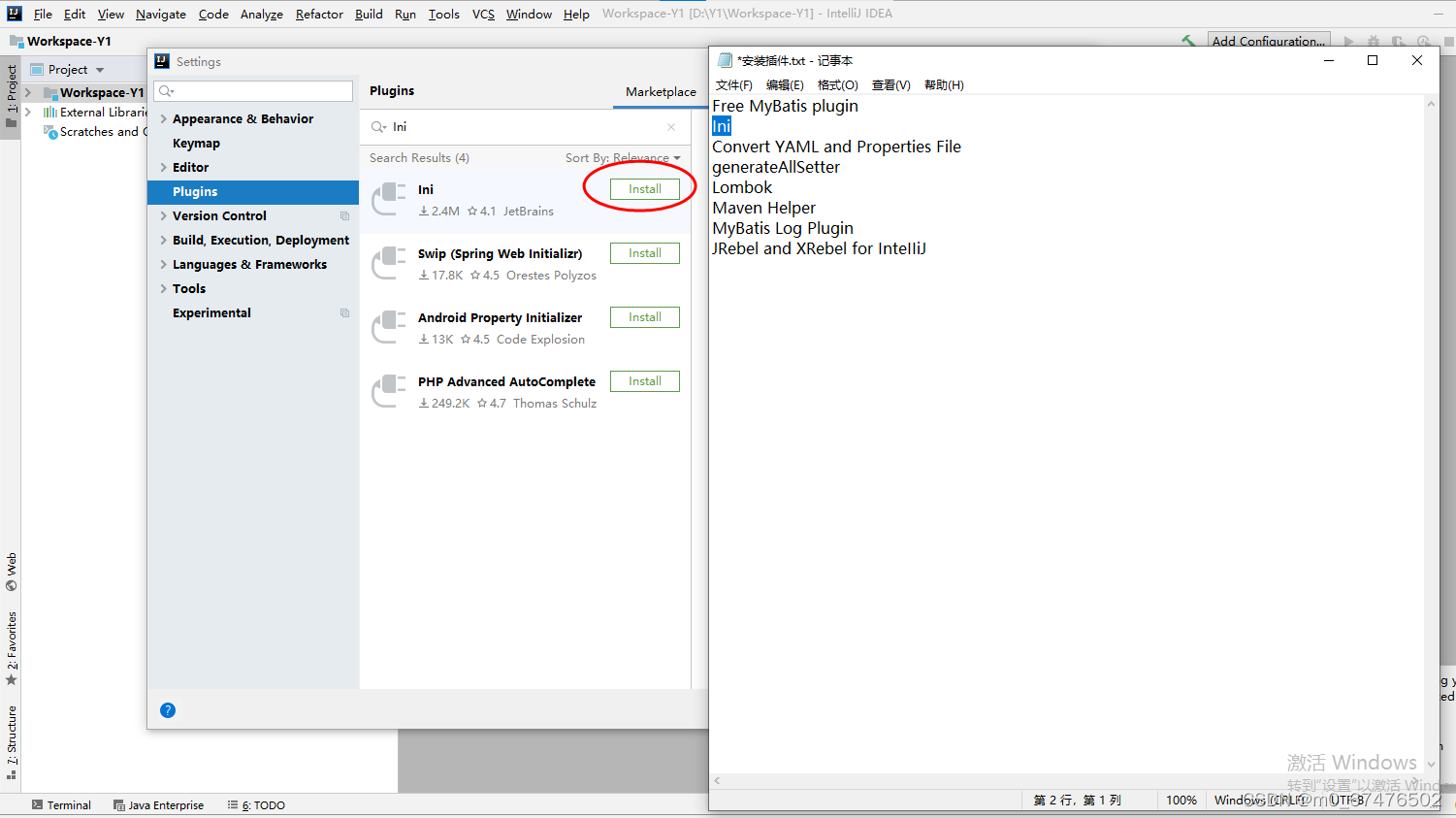Select Keymap in Settings
The width and height of the screenshot is (1456, 818).
coord(196,144)
